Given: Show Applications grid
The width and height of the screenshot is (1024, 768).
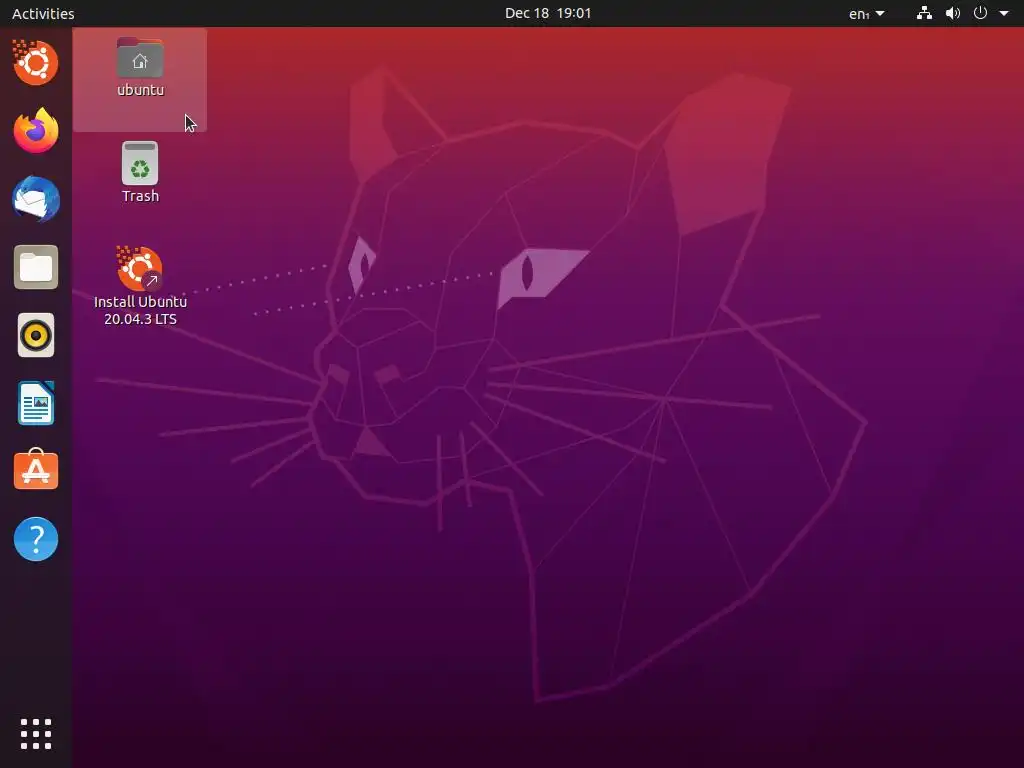Looking at the screenshot, I should click(36, 734).
